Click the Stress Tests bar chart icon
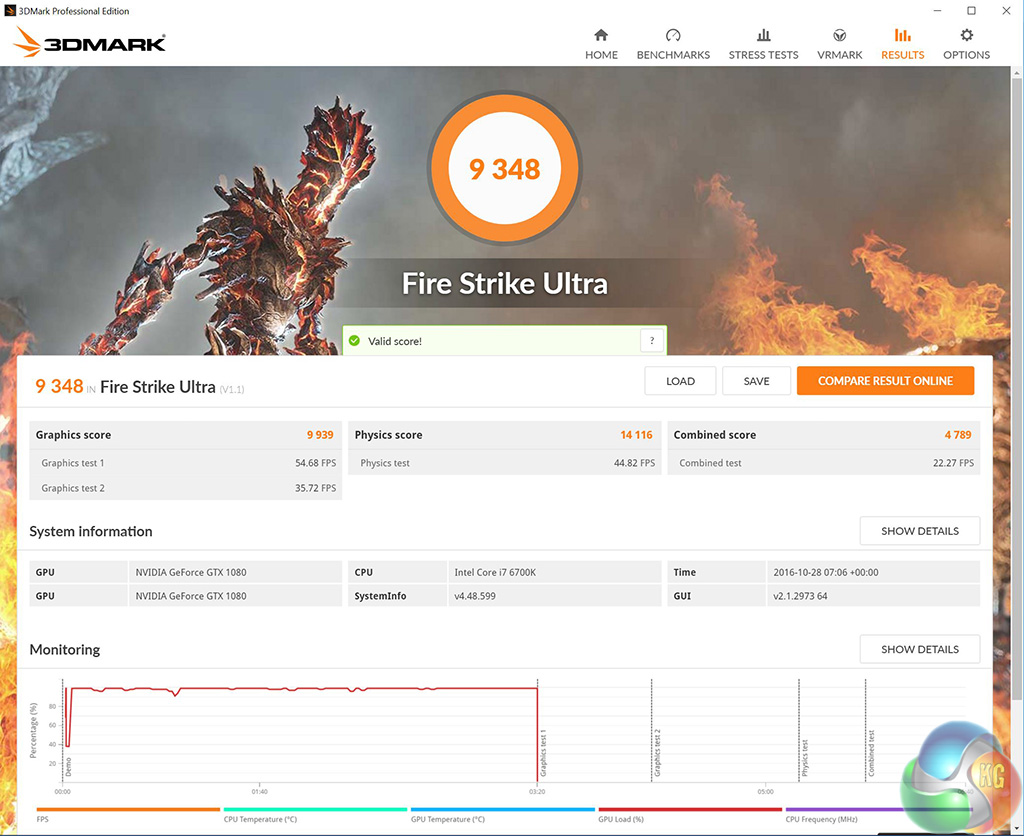This screenshot has width=1024, height=836. (763, 35)
